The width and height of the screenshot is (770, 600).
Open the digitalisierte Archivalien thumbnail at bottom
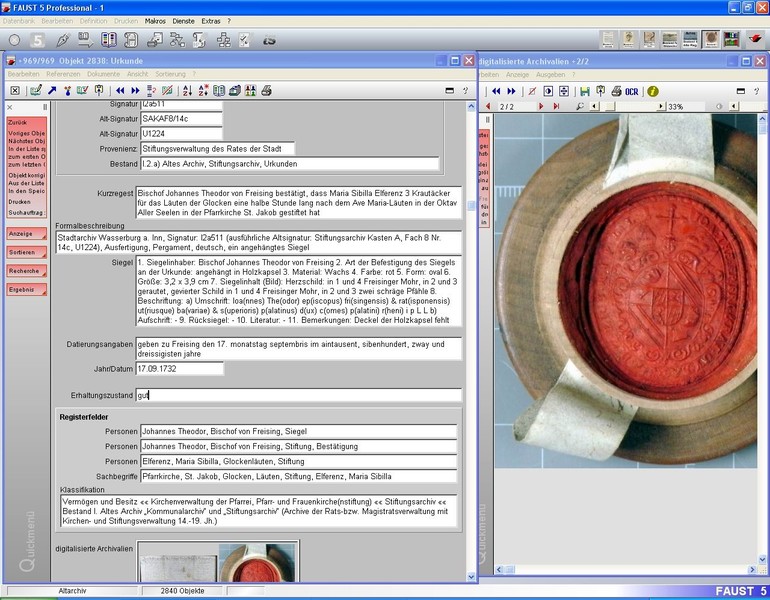218,561
